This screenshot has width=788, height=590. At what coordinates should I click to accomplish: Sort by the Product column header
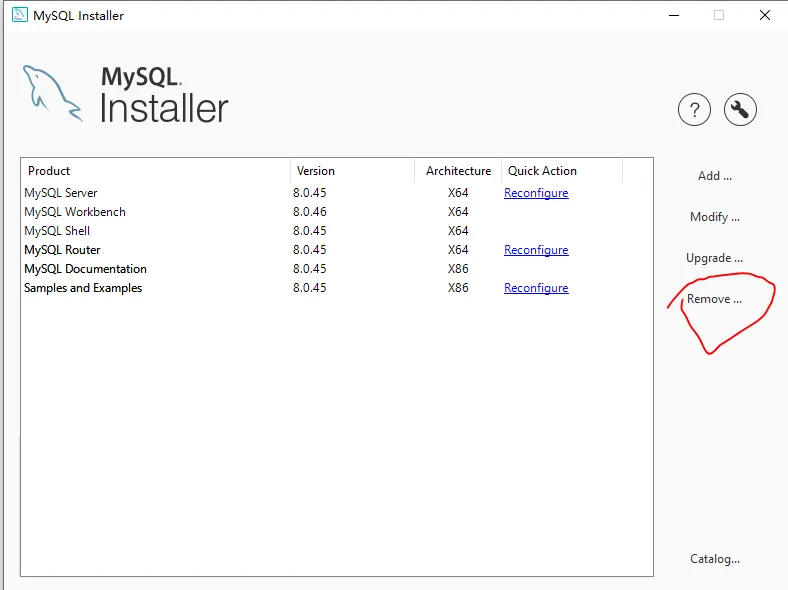click(156, 171)
